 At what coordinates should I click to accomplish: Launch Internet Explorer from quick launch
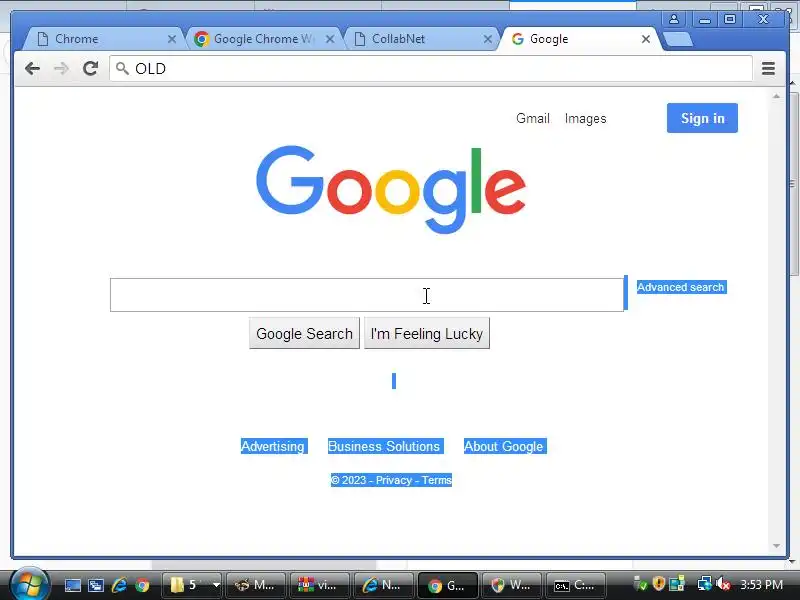point(119,585)
